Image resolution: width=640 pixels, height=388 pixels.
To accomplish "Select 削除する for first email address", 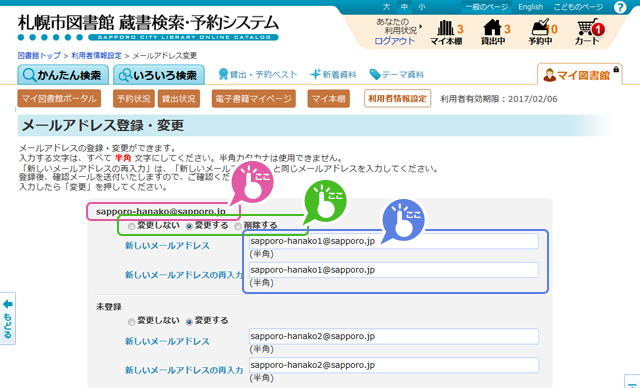I will [238, 226].
